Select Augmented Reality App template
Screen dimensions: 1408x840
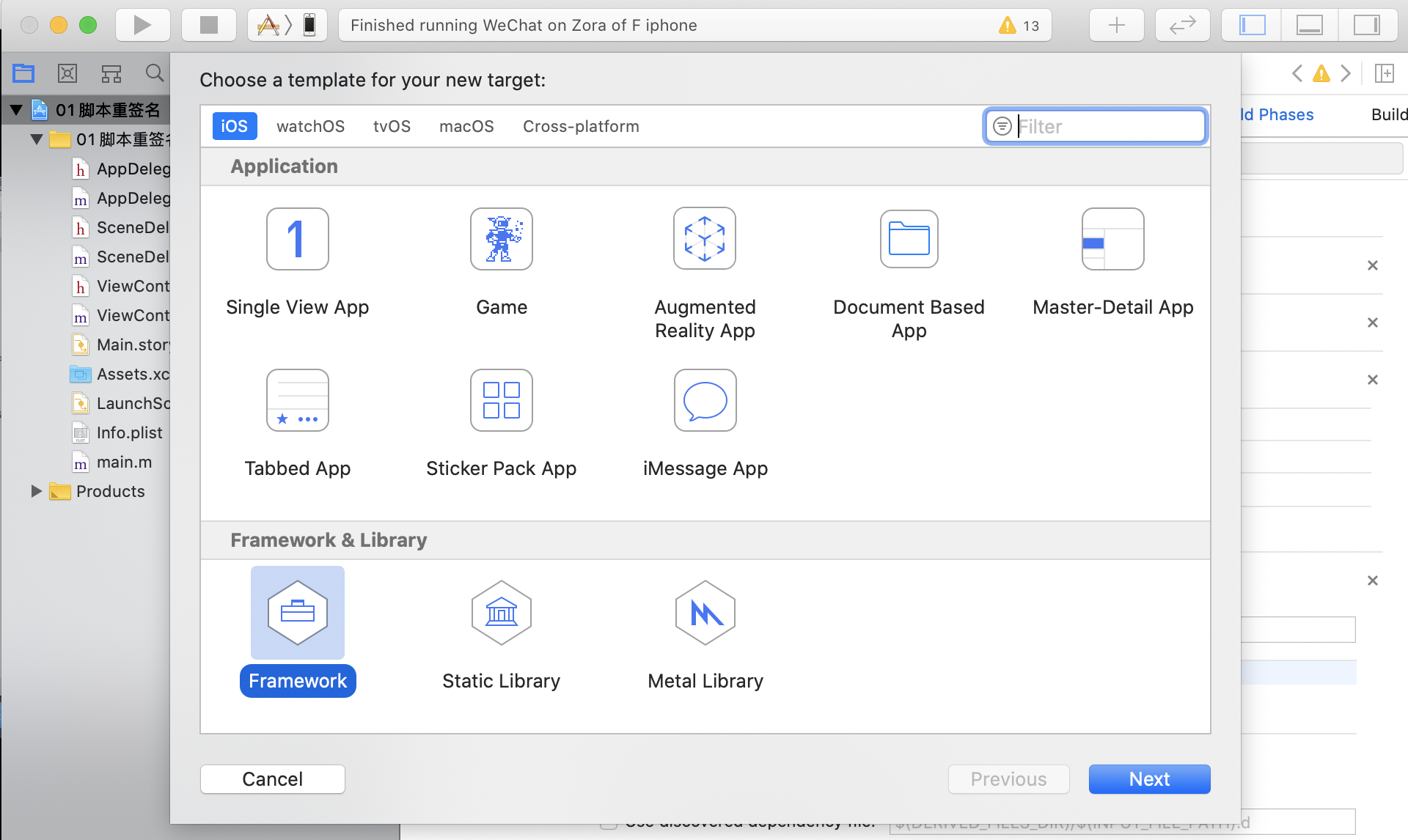(704, 239)
